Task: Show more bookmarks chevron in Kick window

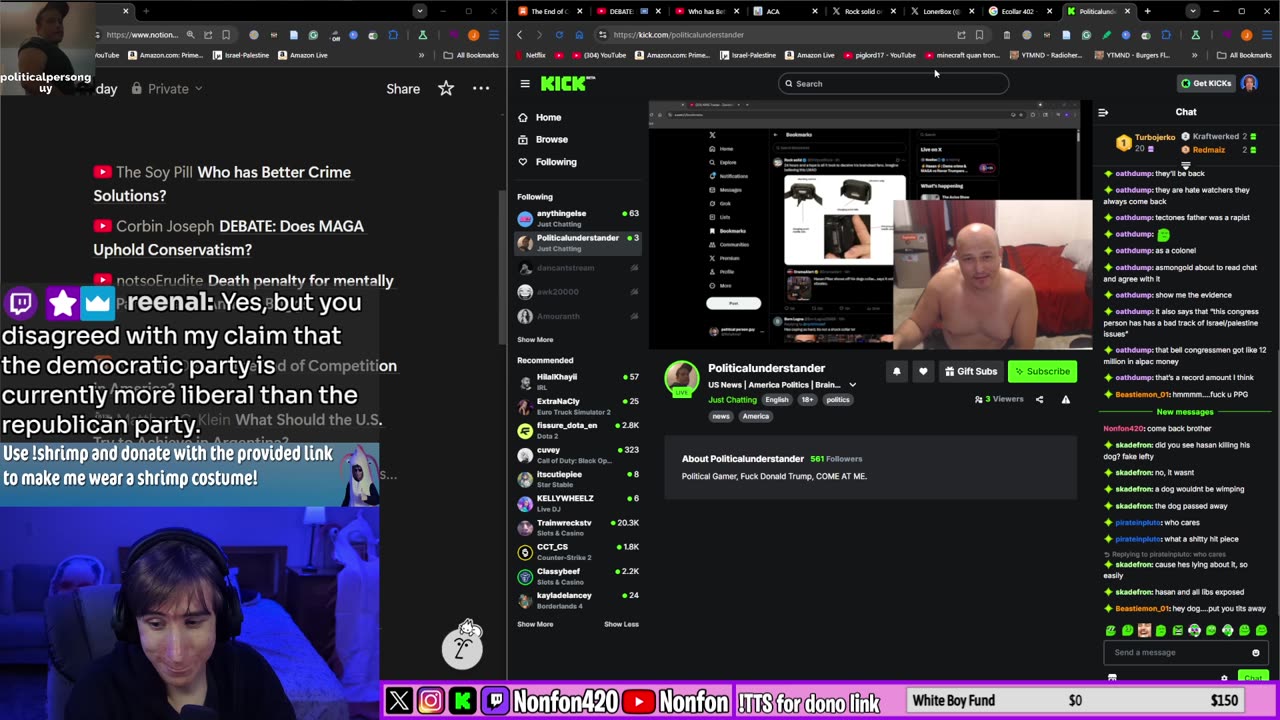Action: point(1194,55)
